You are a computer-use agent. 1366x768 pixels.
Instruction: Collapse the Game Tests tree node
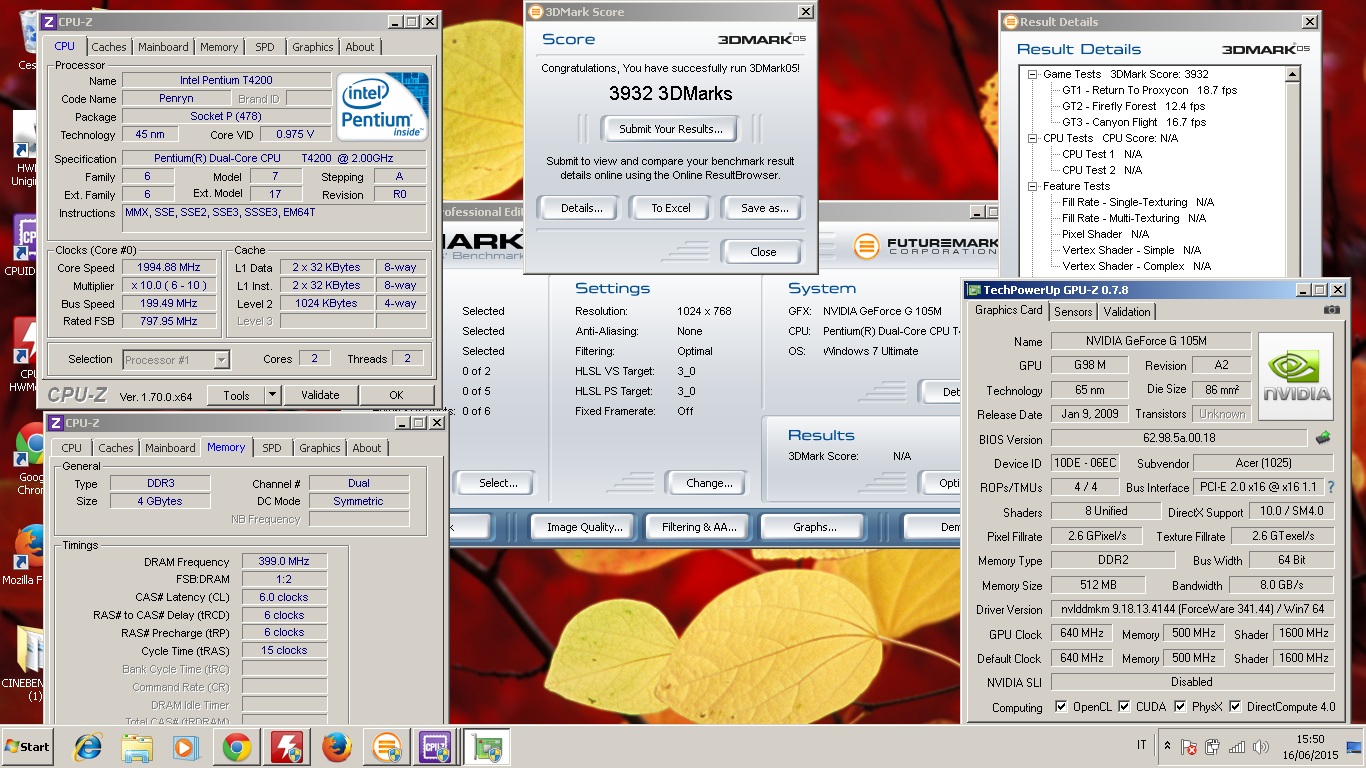pos(1032,74)
